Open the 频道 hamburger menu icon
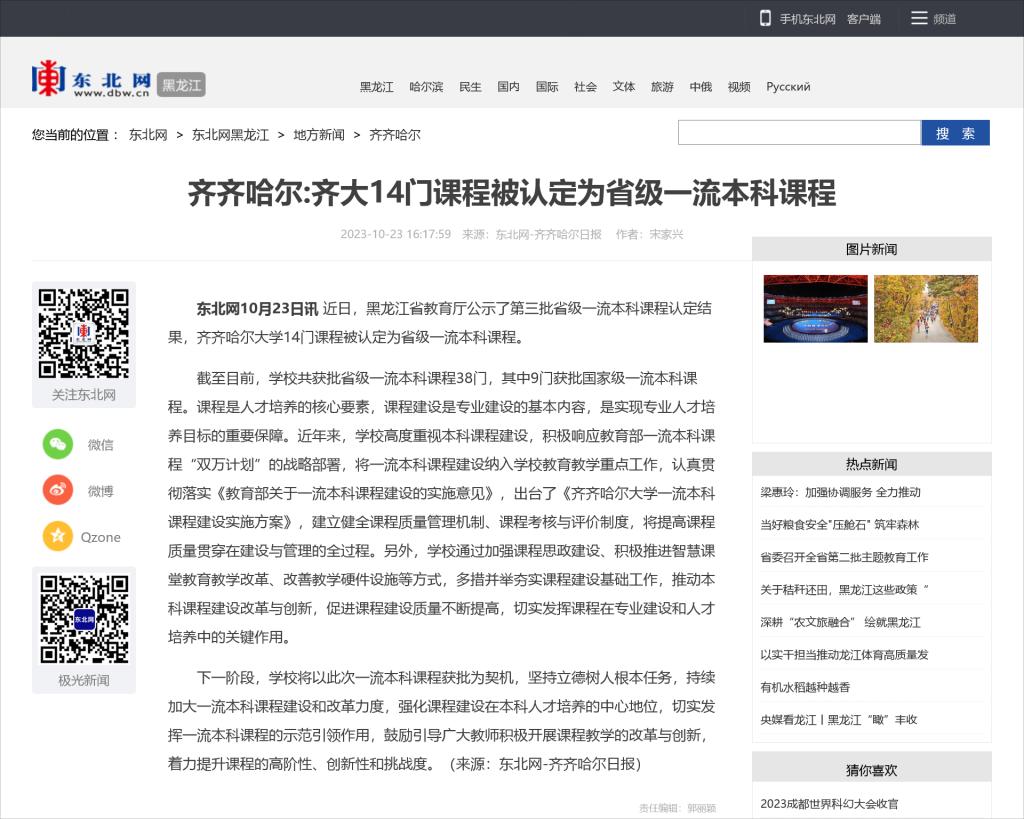 click(919, 18)
